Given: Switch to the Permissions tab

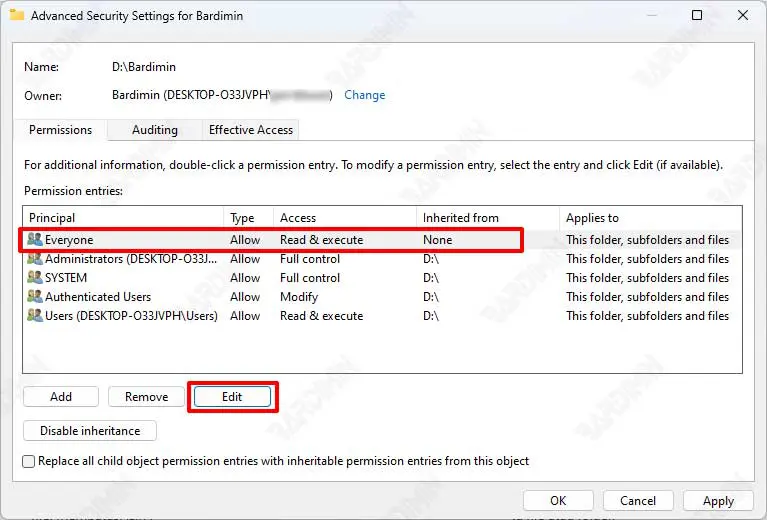Looking at the screenshot, I should [x=60, y=130].
